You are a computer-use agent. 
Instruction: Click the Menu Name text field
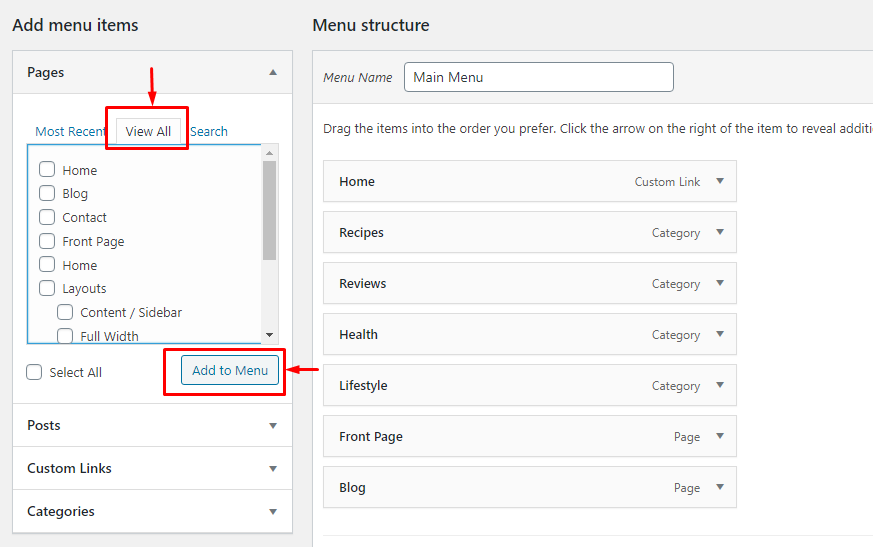tap(538, 77)
